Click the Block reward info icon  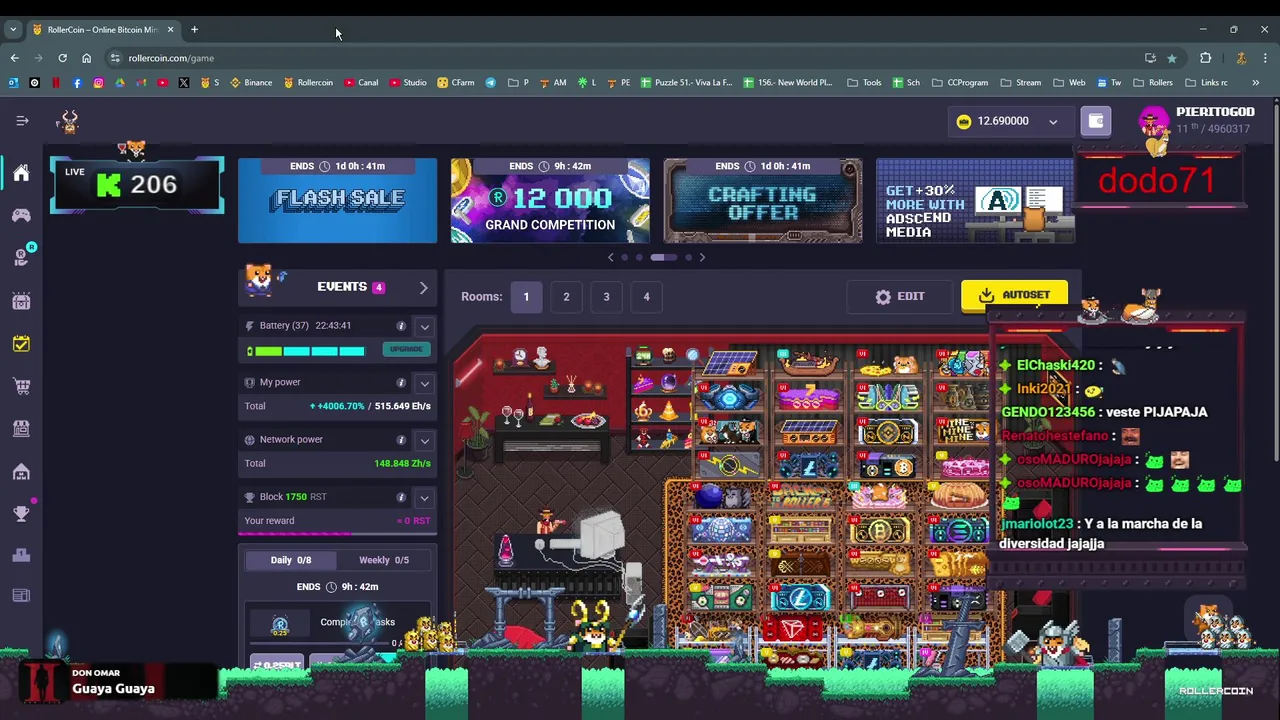[x=401, y=497]
